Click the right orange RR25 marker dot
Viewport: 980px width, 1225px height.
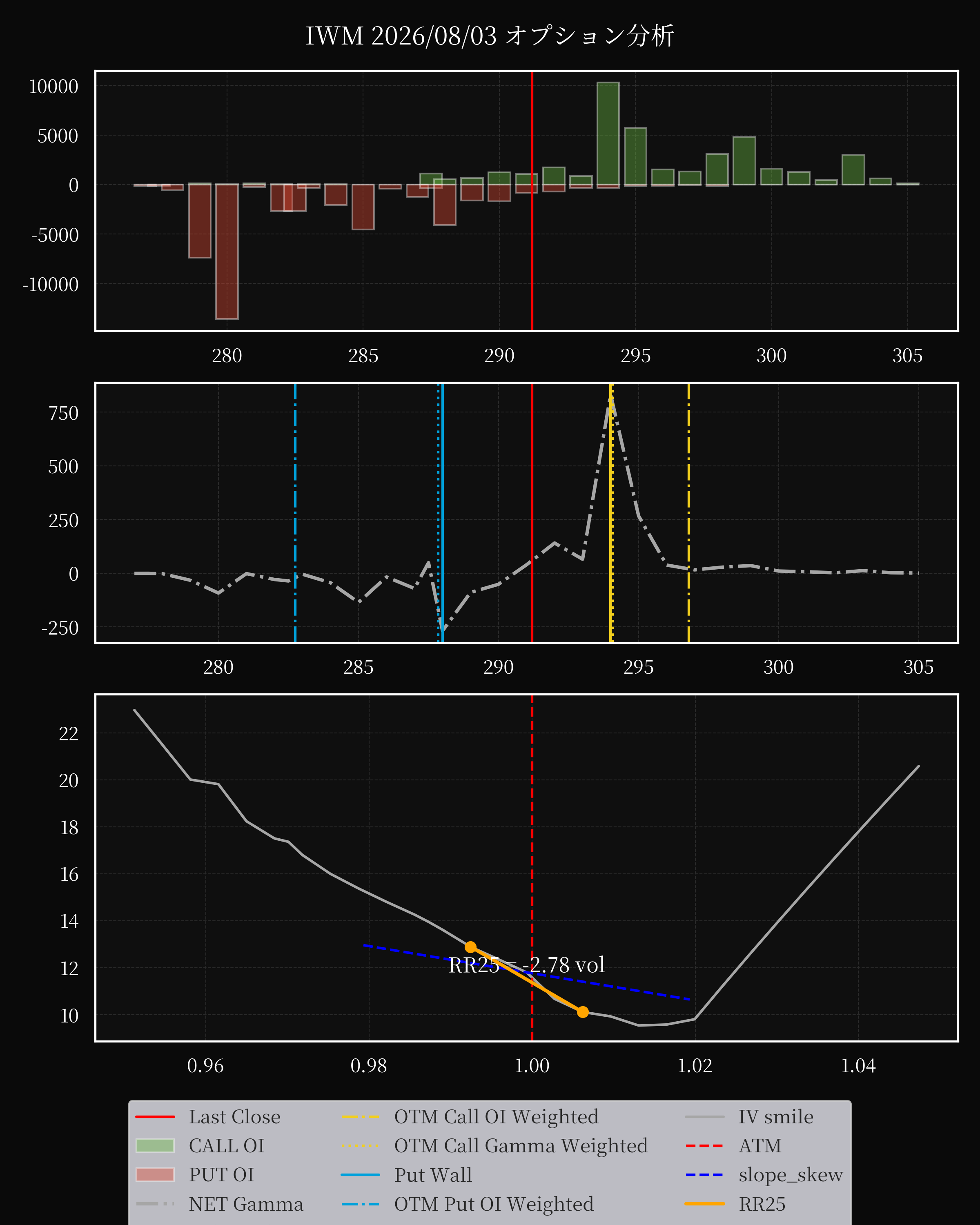point(582,1012)
